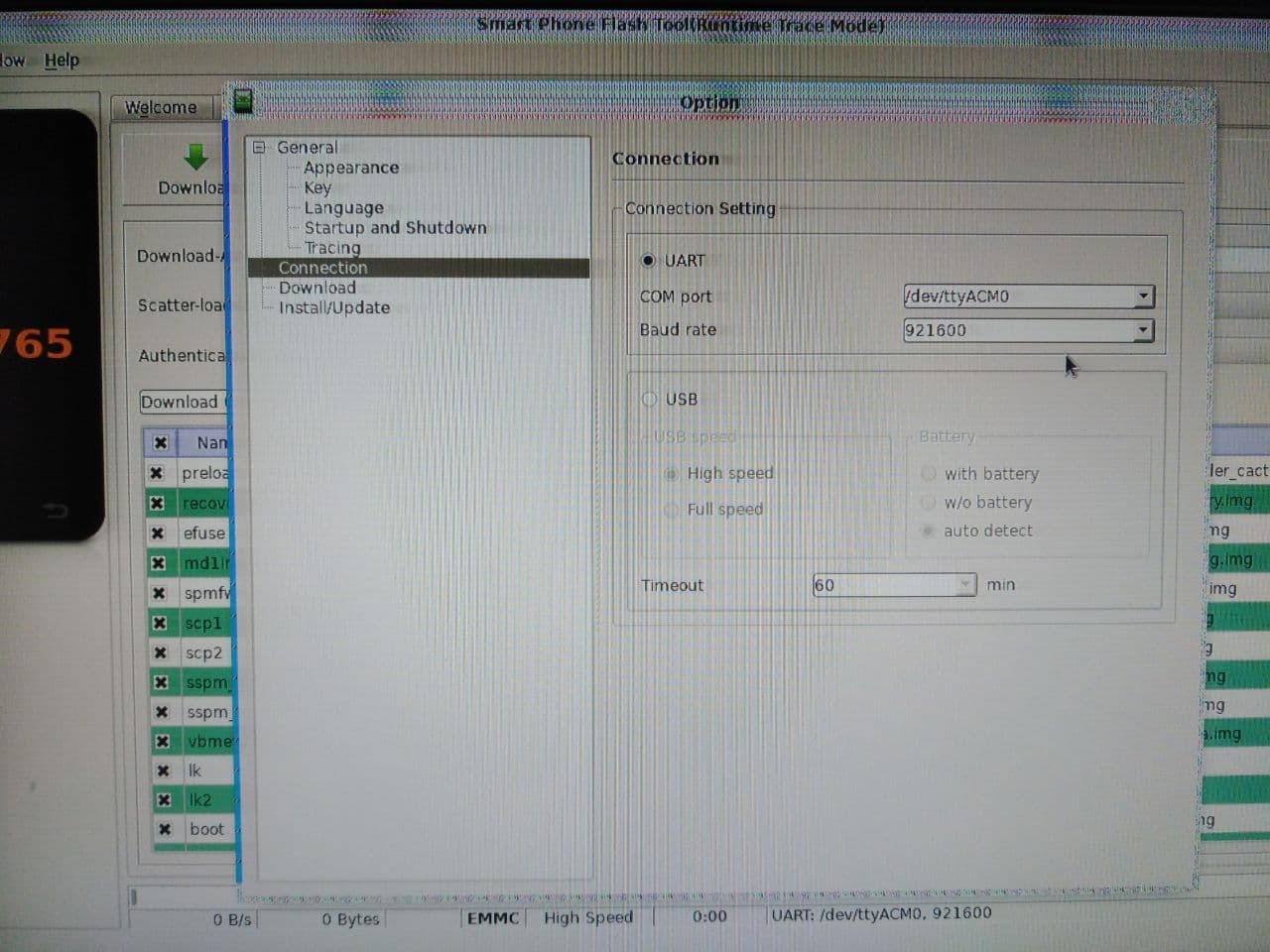Toggle the header checkbox beside Name column
Image resolution: width=1270 pixels, height=952 pixels.
[x=160, y=442]
